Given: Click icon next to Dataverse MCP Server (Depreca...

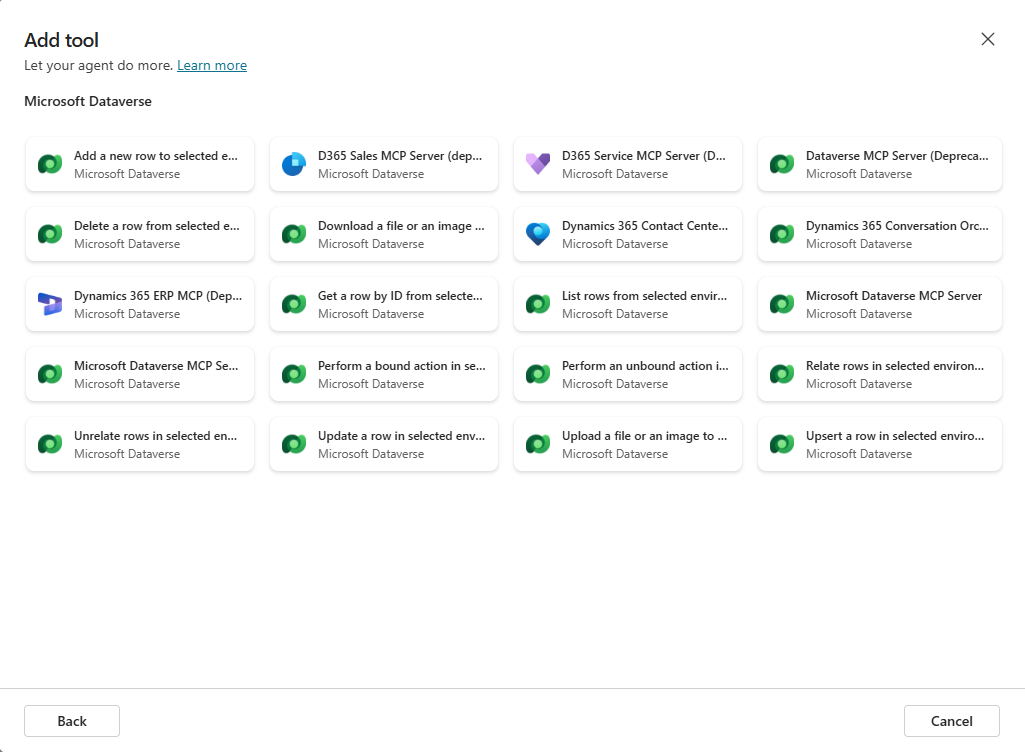Looking at the screenshot, I should [x=782, y=164].
